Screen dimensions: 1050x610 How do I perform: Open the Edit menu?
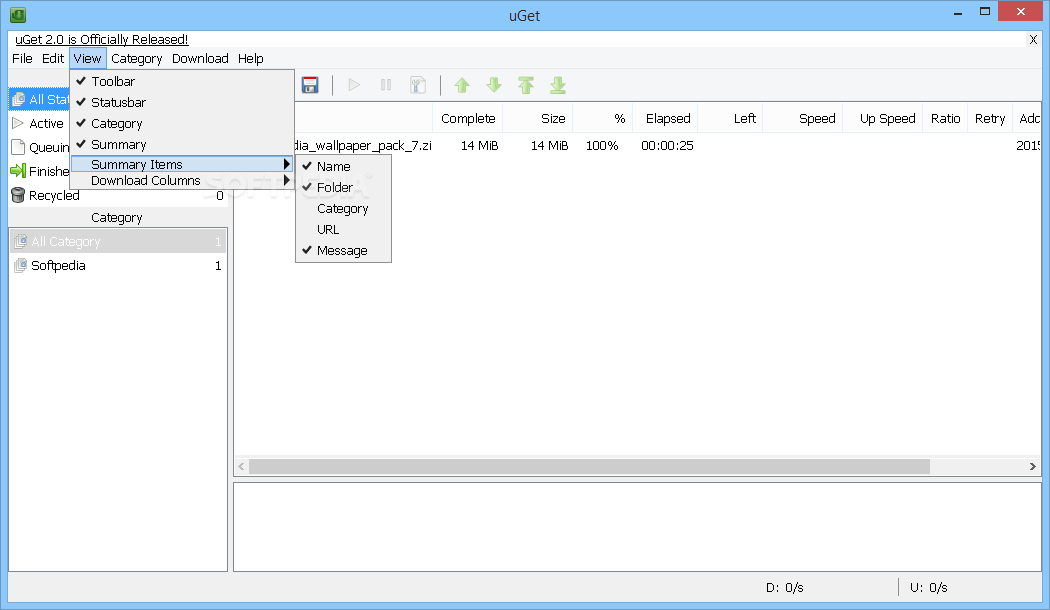click(53, 58)
